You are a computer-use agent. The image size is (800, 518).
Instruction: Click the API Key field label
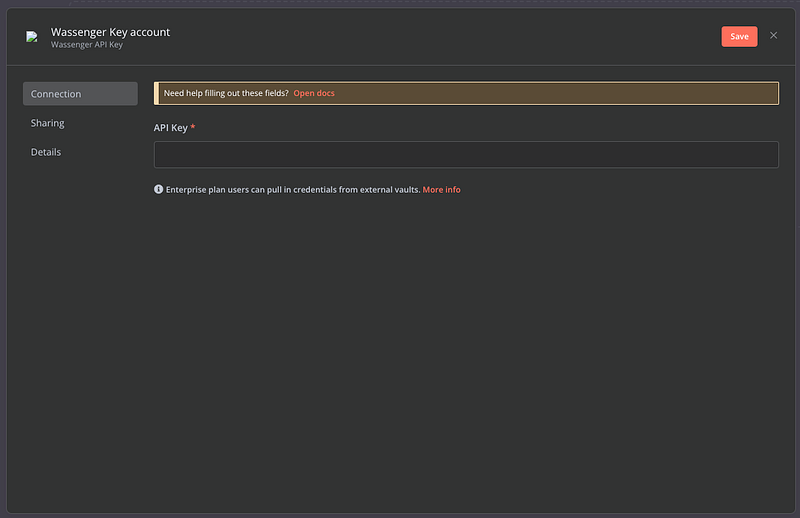(x=169, y=128)
